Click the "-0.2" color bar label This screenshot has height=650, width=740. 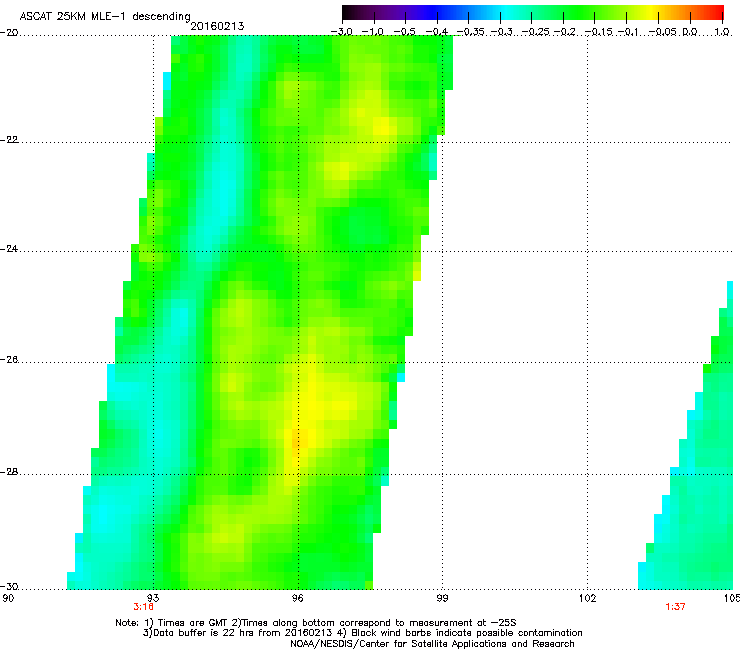(564, 32)
